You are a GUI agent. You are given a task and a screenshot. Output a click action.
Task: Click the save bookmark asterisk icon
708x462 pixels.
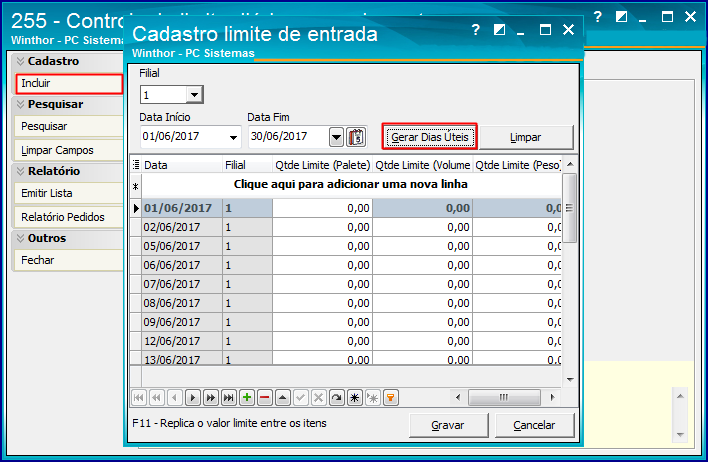[355, 398]
